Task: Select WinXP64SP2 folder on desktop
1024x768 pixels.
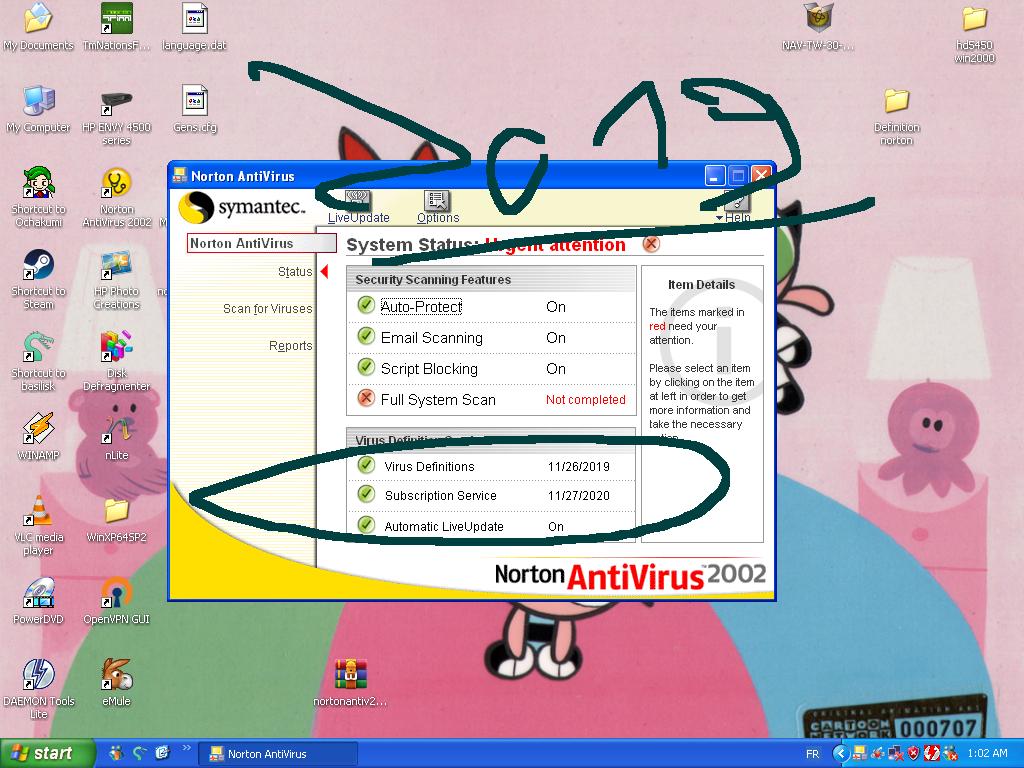Action: point(116,519)
